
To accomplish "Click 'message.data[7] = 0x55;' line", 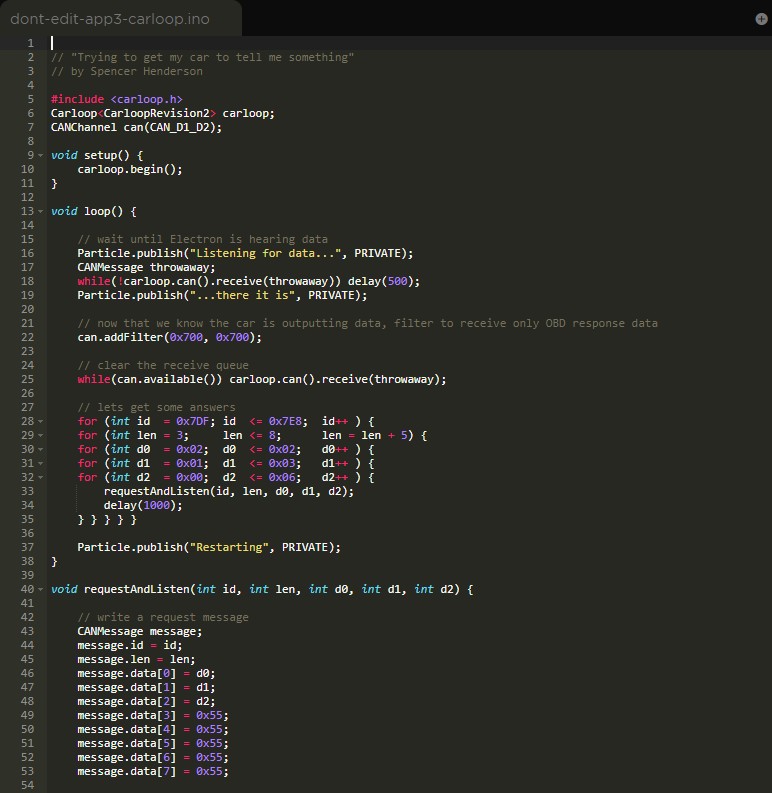I will tap(153, 771).
